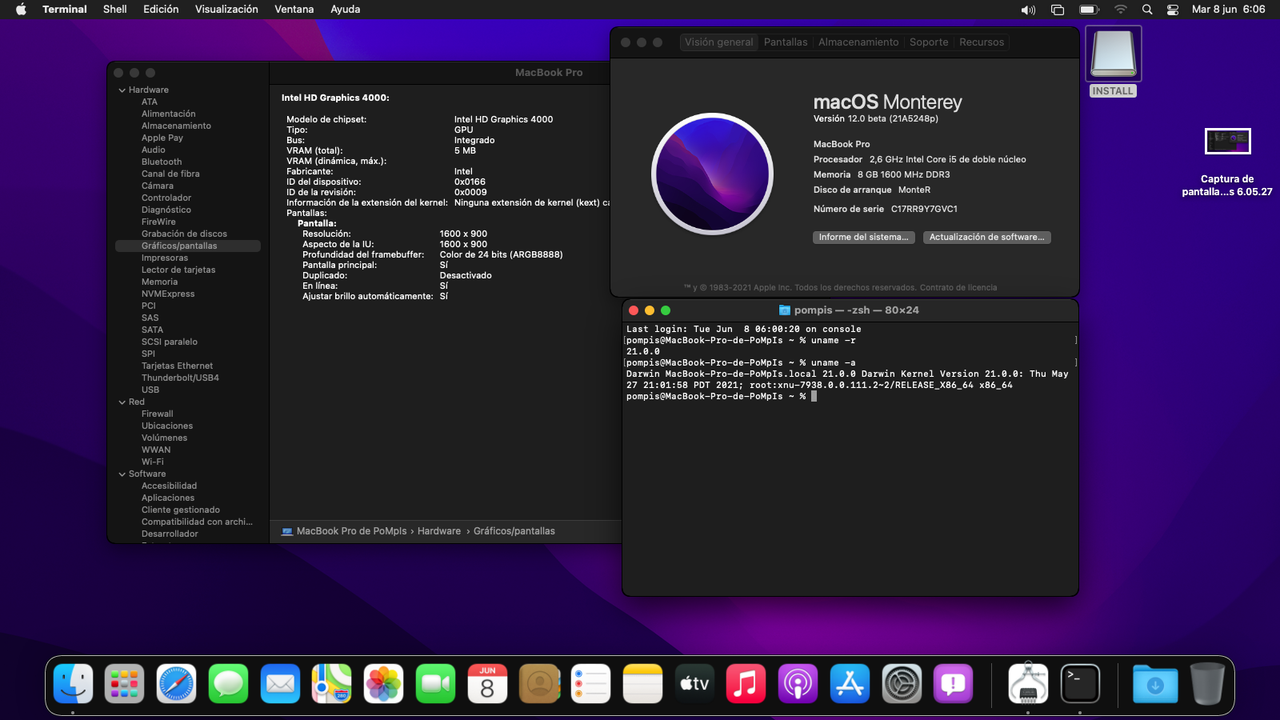Switch to the Almacenamiento tab
This screenshot has height=720, width=1280.
point(858,42)
